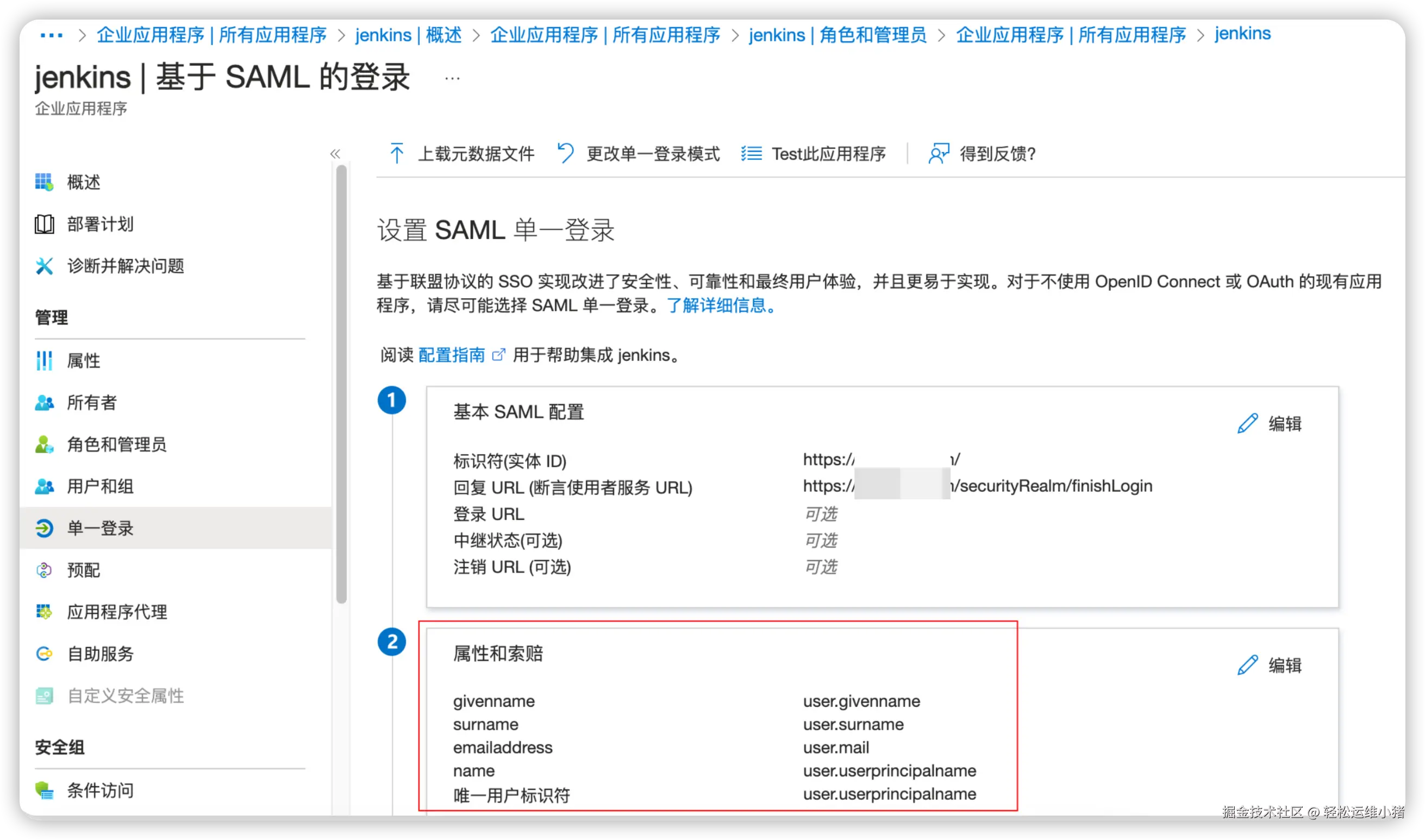The height and width of the screenshot is (840, 1425).
Task: Open the 配置指南 external link
Action: click(x=451, y=355)
